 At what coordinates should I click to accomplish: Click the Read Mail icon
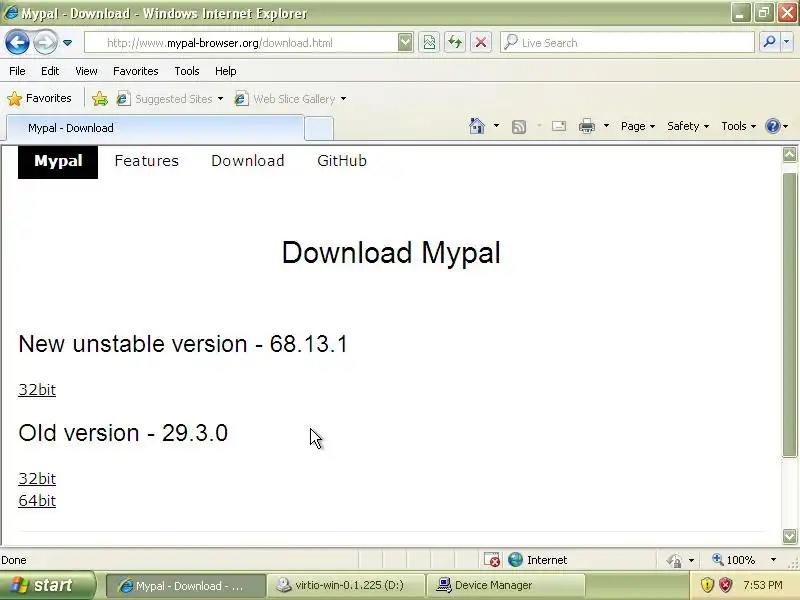click(559, 126)
